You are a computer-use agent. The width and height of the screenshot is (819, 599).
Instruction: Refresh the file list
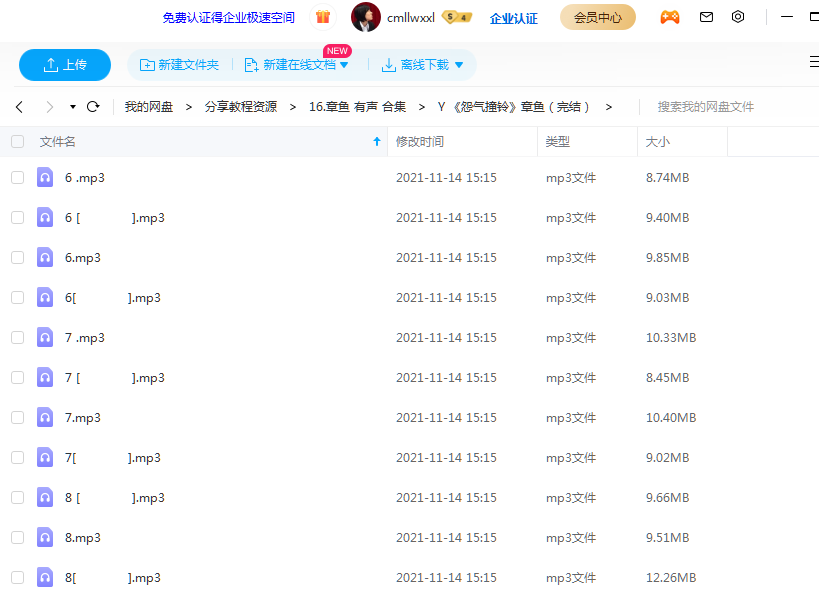93,105
